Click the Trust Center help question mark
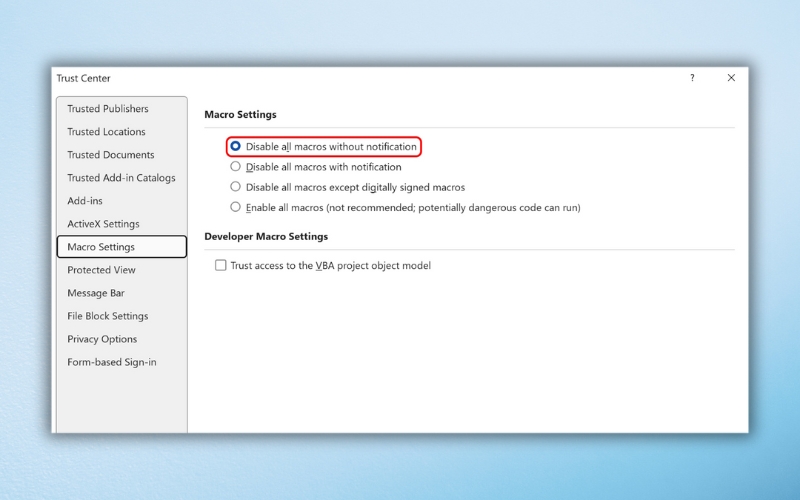800x500 pixels. 692,78
